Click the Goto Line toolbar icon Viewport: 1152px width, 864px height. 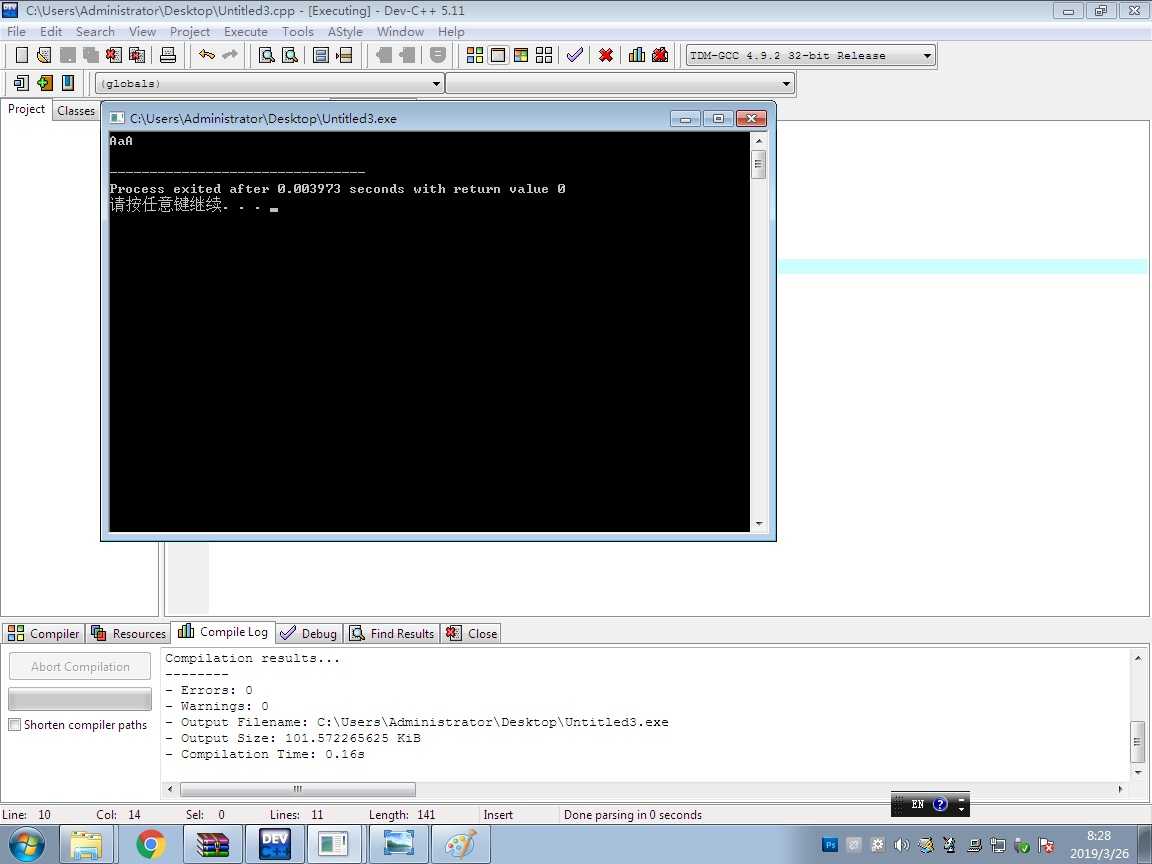(344, 55)
